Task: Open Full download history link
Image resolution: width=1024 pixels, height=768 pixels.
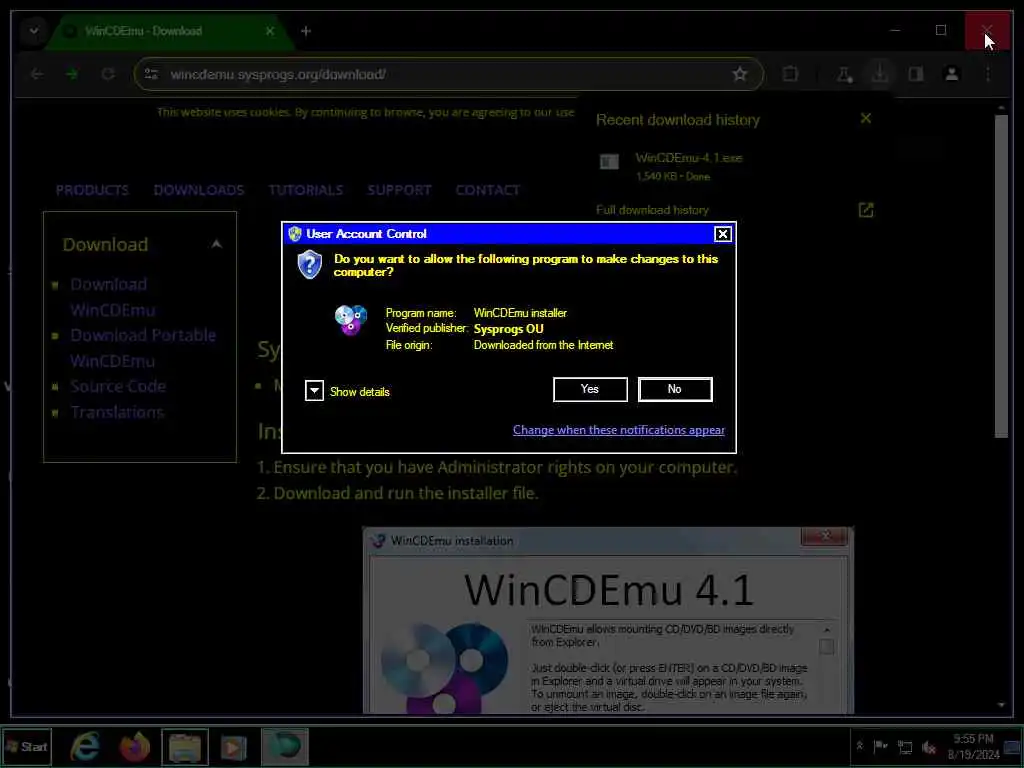Action: (652, 210)
